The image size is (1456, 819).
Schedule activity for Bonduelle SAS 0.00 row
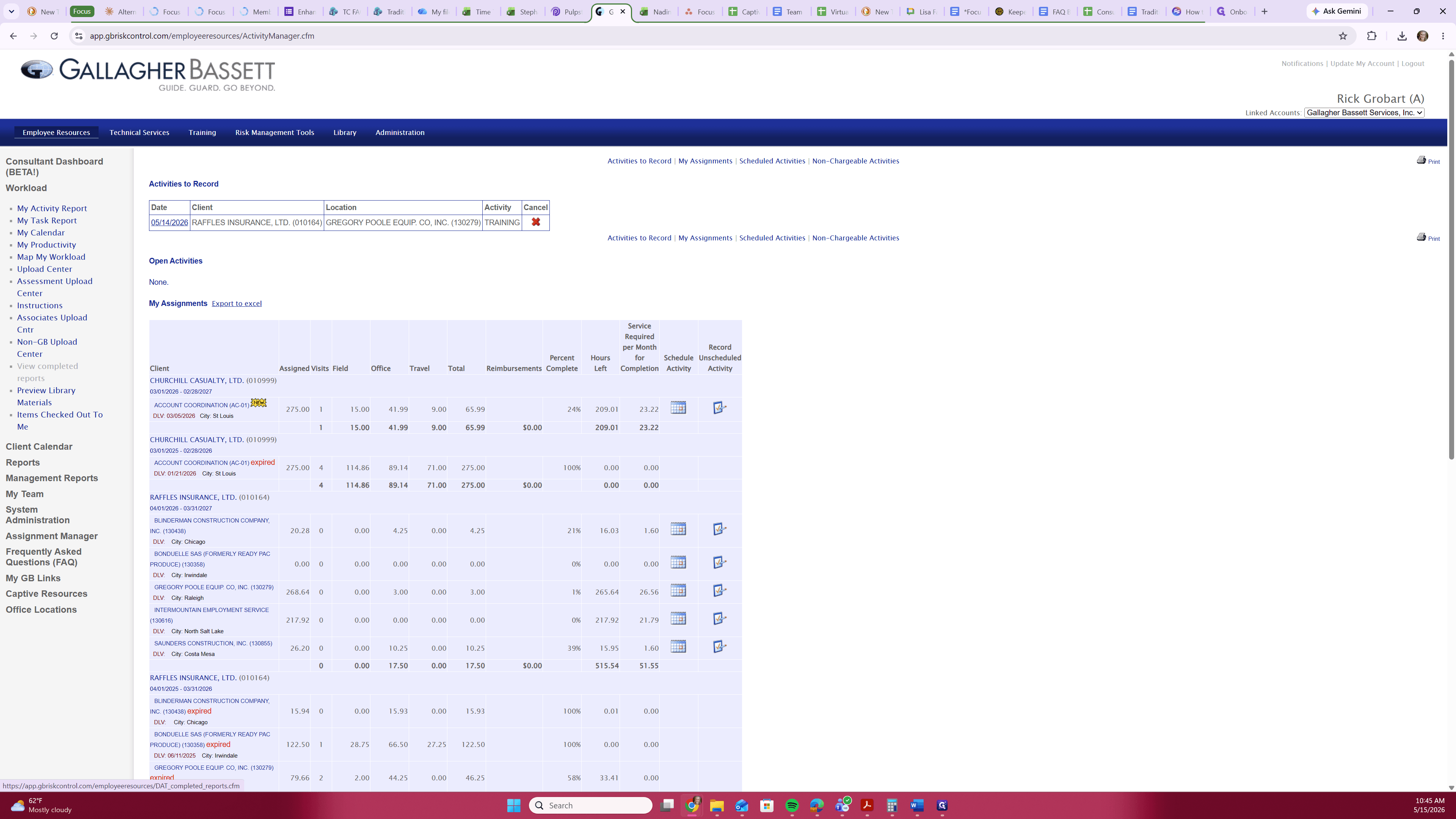coord(678,562)
